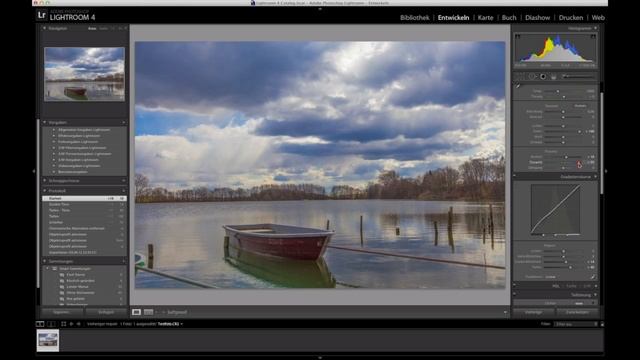Select the filmstrip photo thumbnail
Viewport: 640px width, 360px height.
(x=48, y=340)
